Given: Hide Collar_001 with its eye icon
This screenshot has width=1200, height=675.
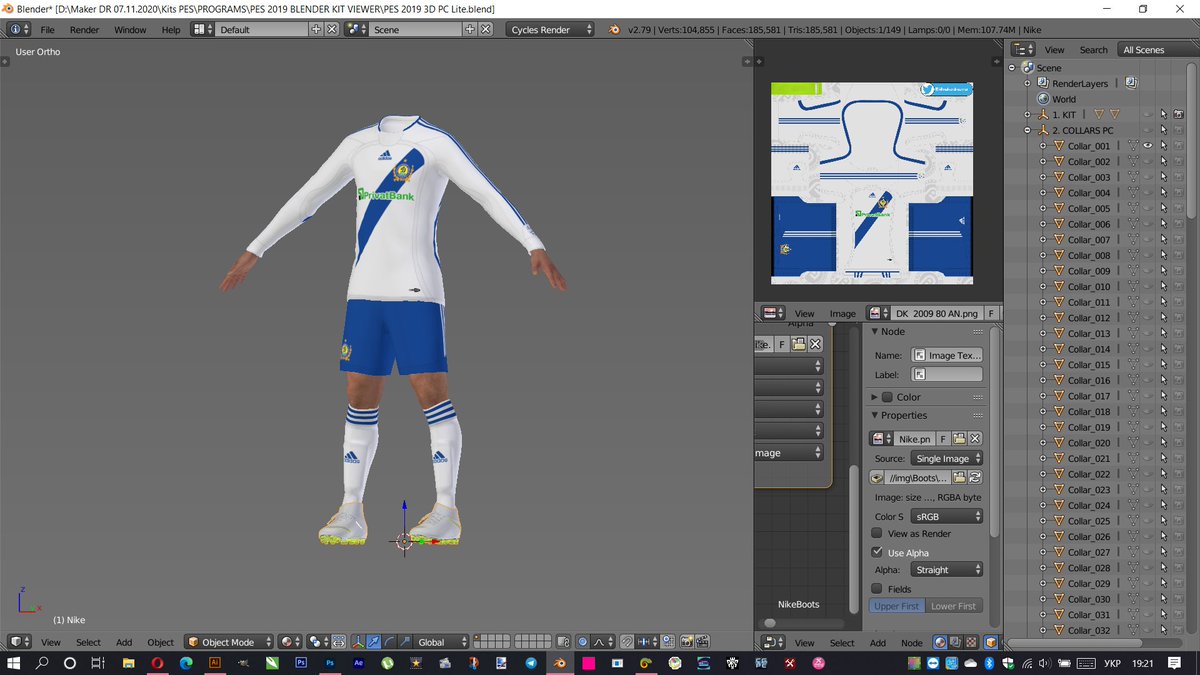Looking at the screenshot, I should click(x=1148, y=146).
